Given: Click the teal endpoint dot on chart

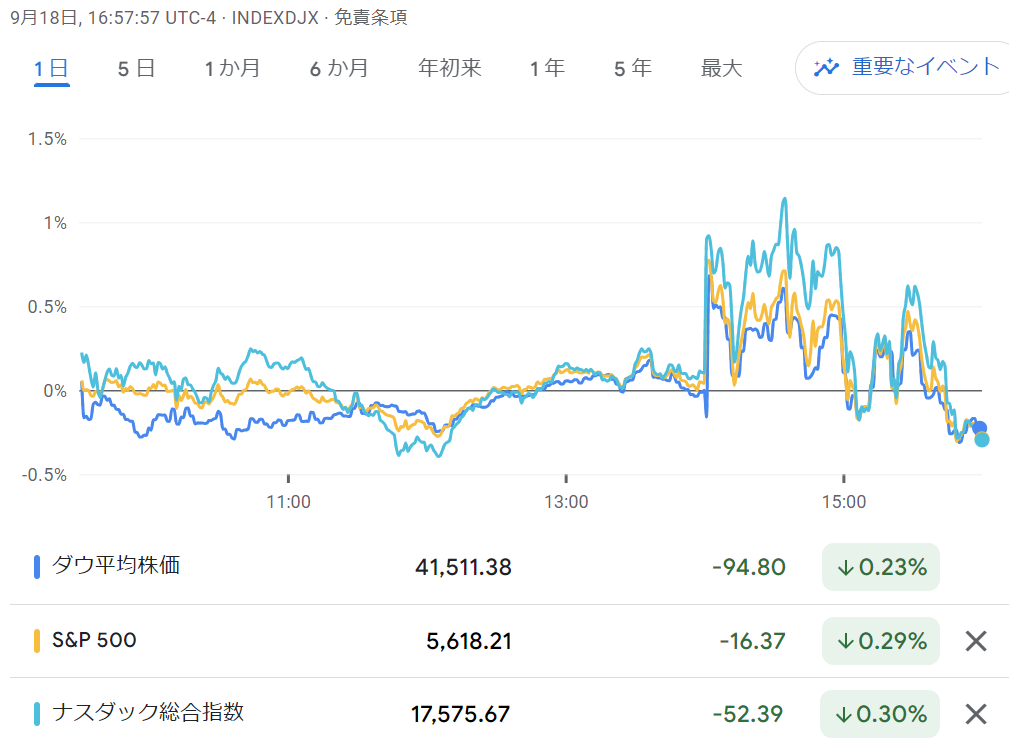Looking at the screenshot, I should pyautogui.click(x=982, y=440).
